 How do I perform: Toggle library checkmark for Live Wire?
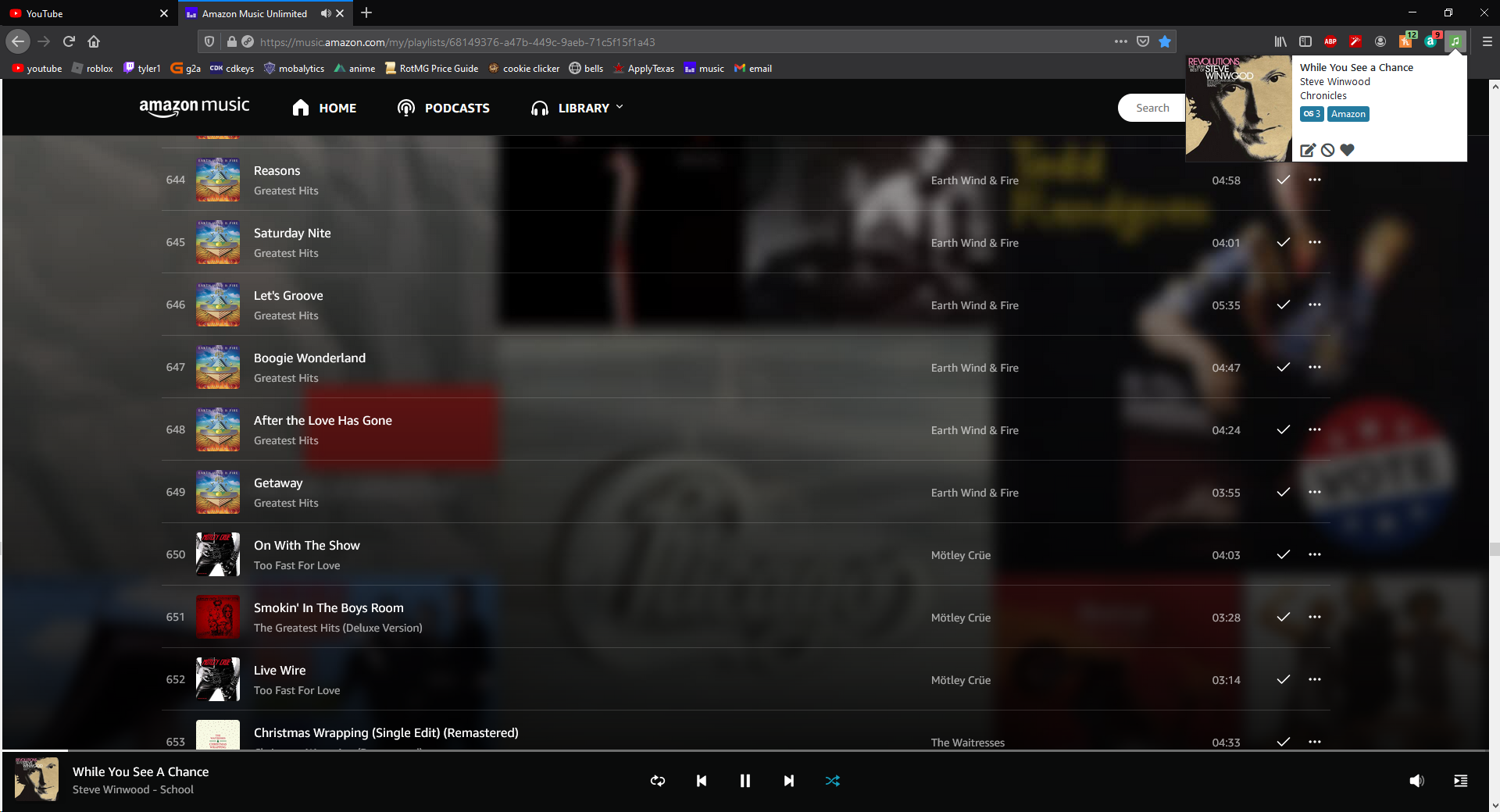click(x=1283, y=679)
